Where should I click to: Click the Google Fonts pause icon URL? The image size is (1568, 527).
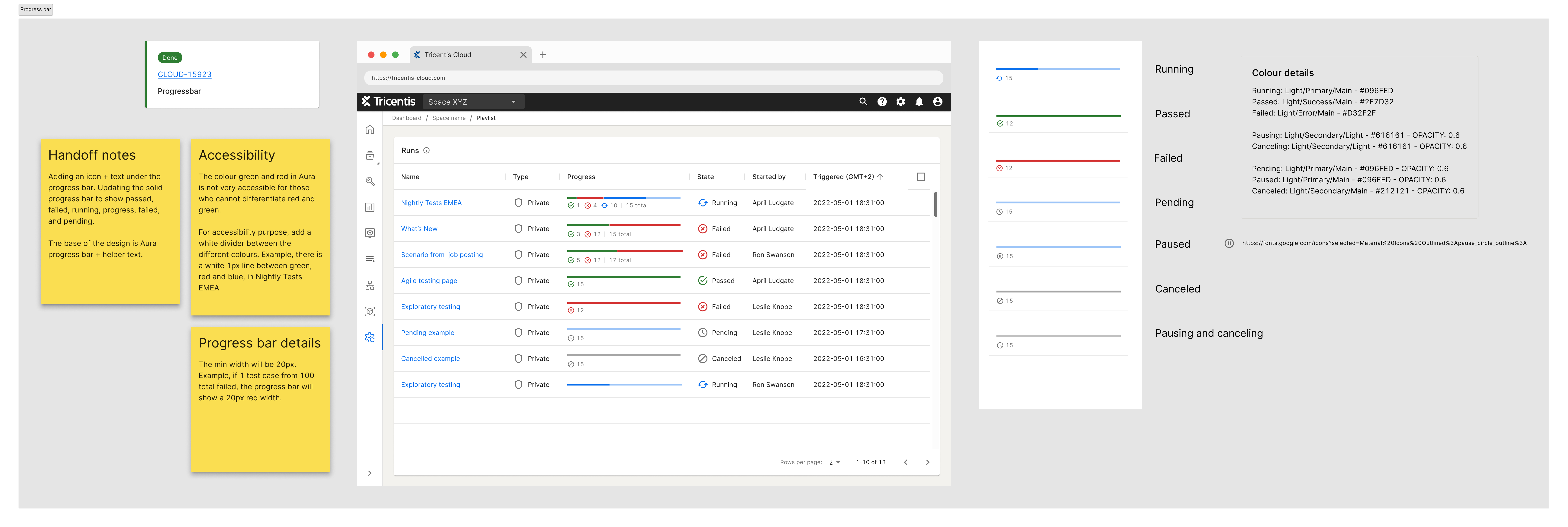point(1384,243)
